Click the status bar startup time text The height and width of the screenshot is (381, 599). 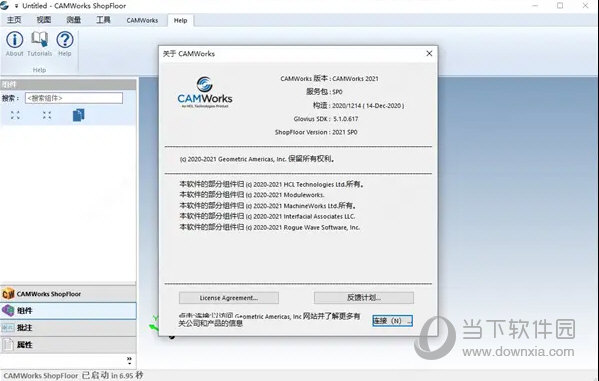pyautogui.click(x=73, y=376)
